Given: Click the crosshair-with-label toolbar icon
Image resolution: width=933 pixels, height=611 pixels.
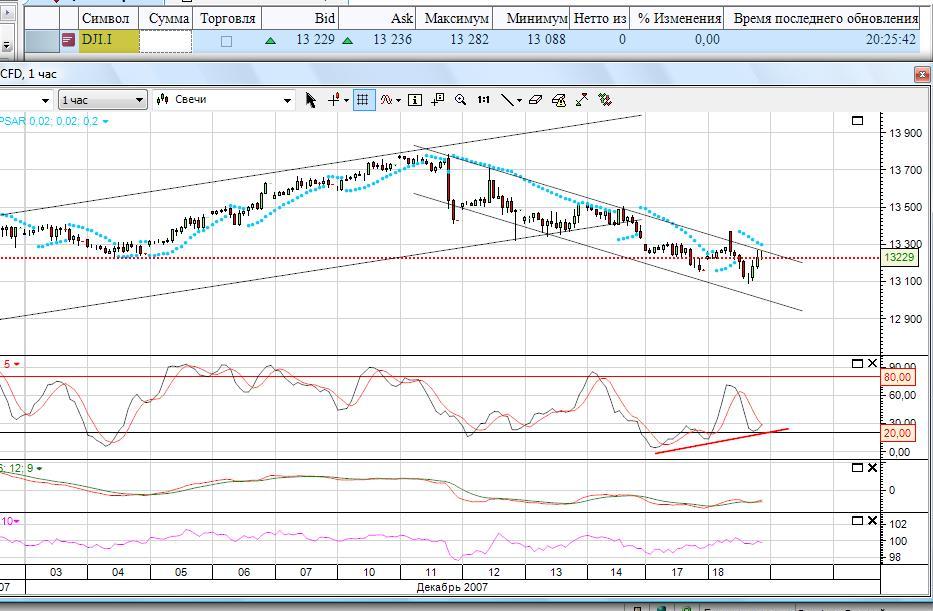Looking at the screenshot, I should 438,100.
